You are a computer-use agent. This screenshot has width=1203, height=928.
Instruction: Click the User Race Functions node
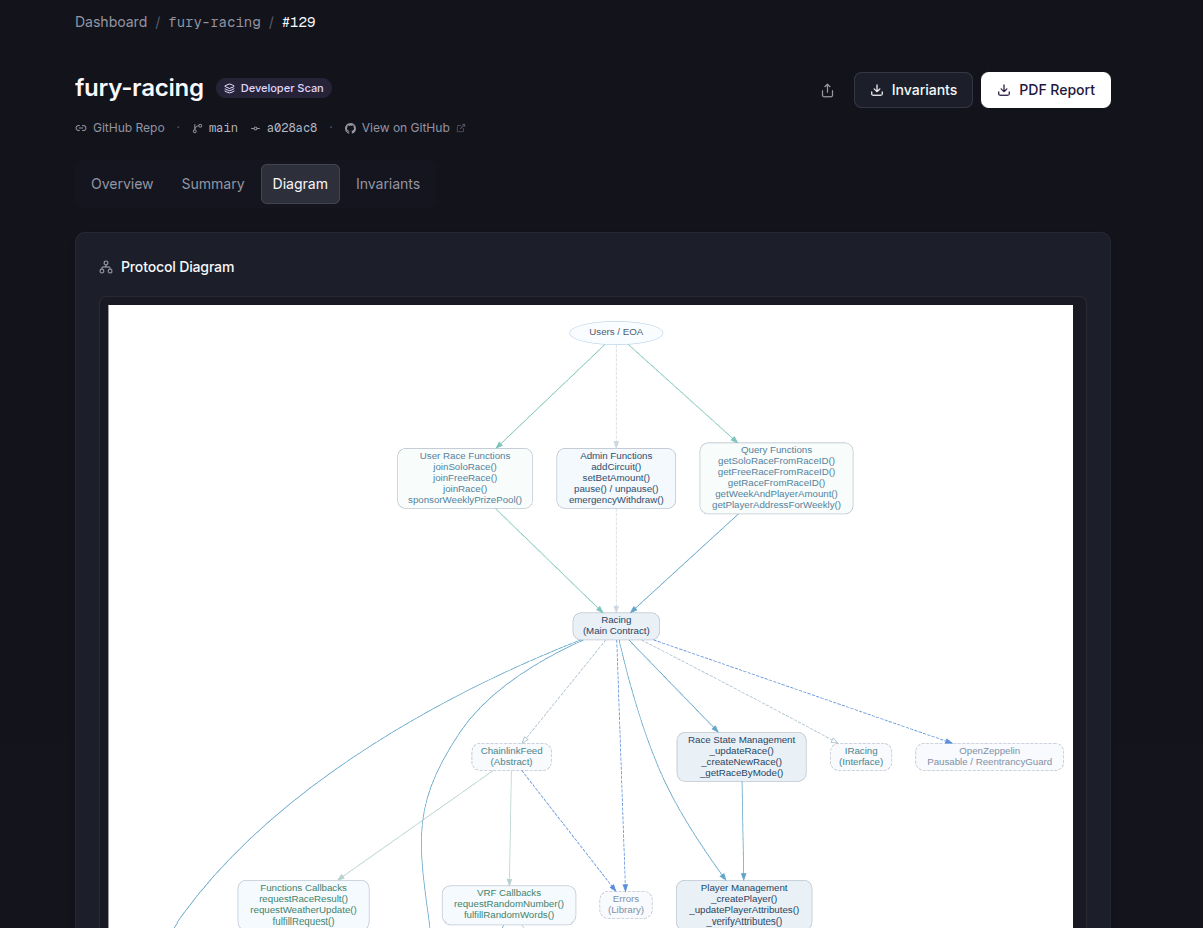(465, 478)
